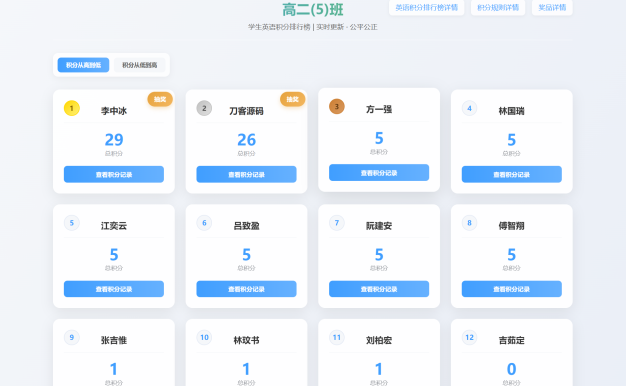View 查看积分记录 for 吕致盈
The height and width of the screenshot is (386, 626).
pyautogui.click(x=246, y=289)
